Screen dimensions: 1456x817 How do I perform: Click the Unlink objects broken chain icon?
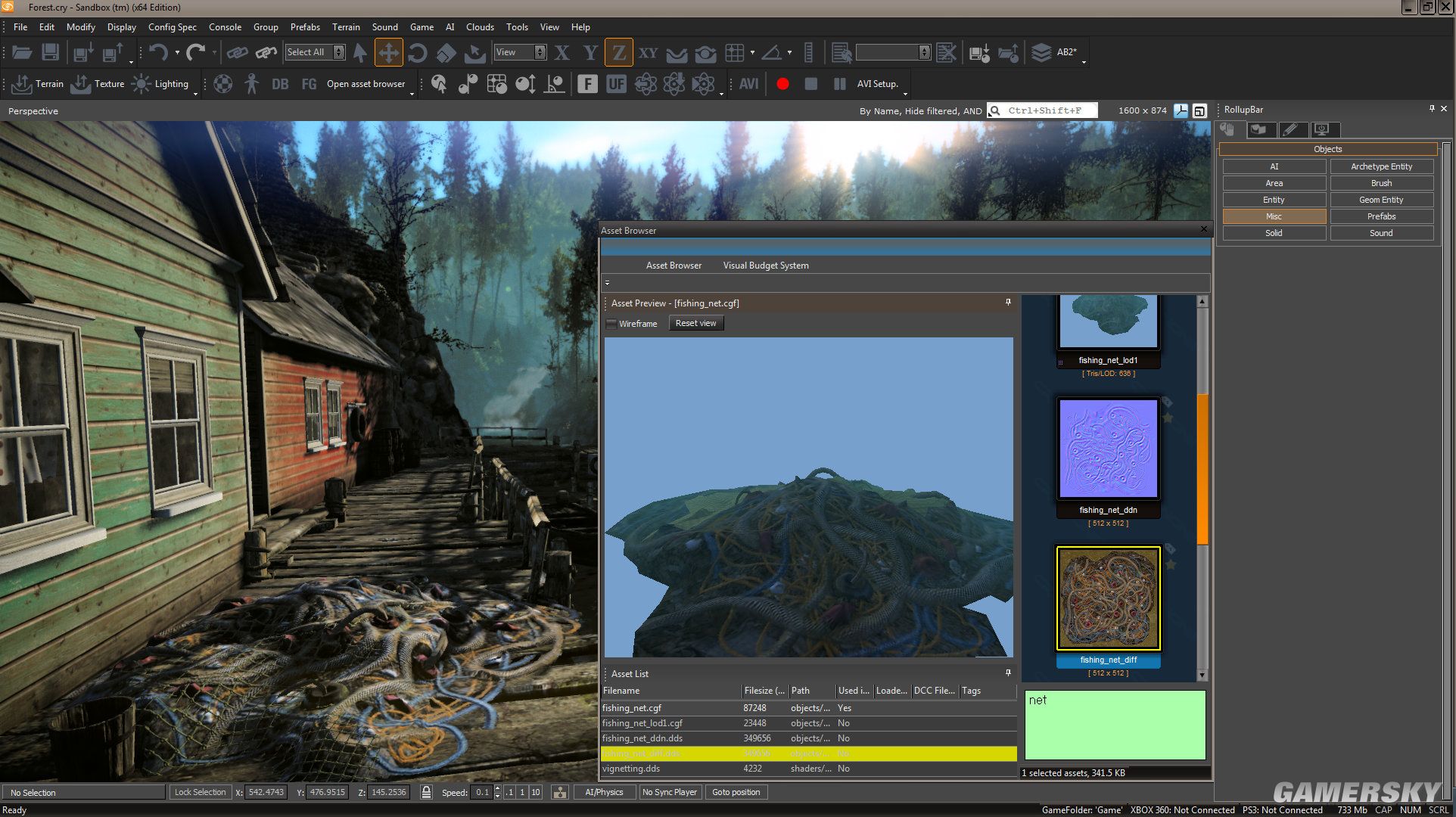[x=266, y=52]
